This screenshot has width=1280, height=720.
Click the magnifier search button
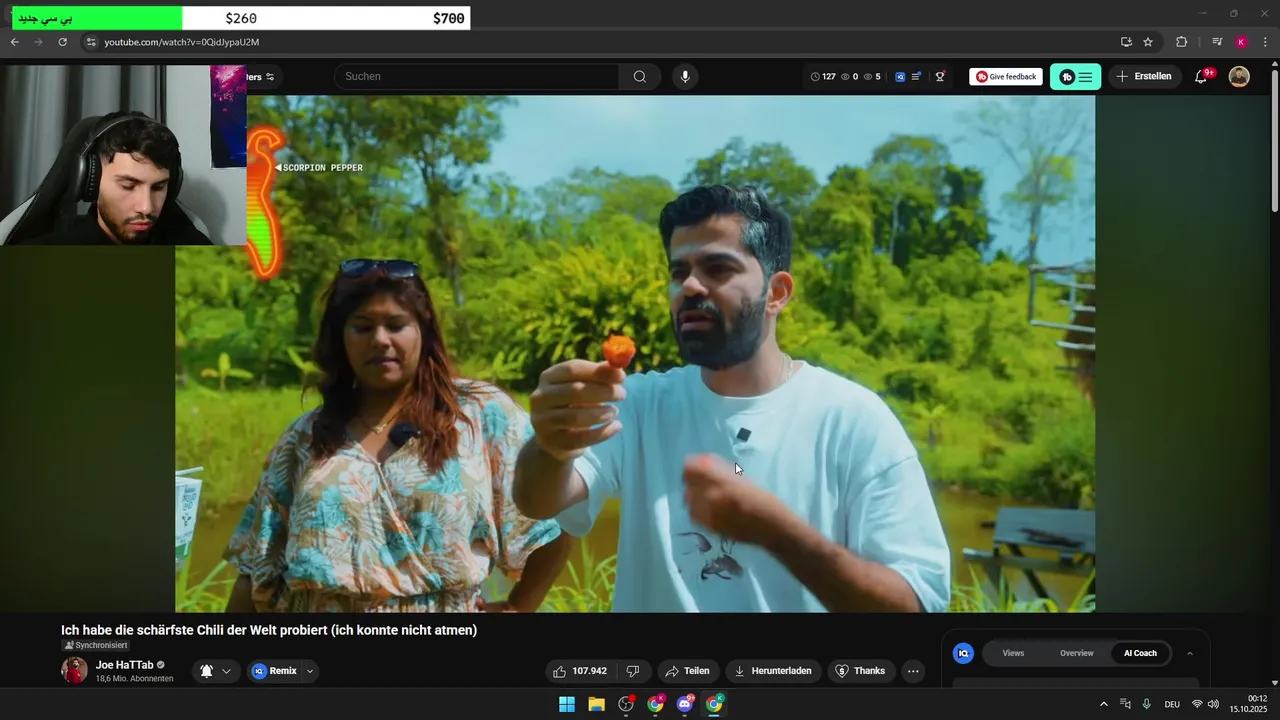pos(640,77)
